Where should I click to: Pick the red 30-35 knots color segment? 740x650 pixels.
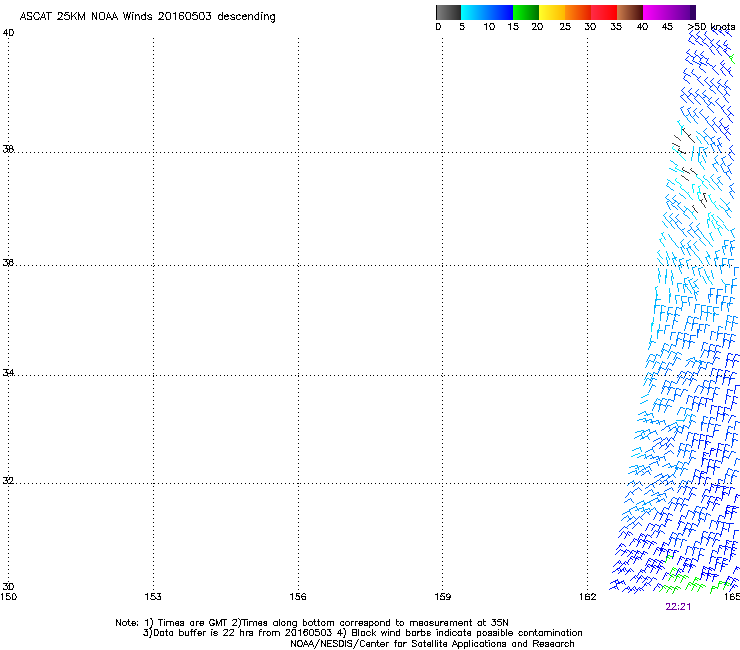pos(604,12)
